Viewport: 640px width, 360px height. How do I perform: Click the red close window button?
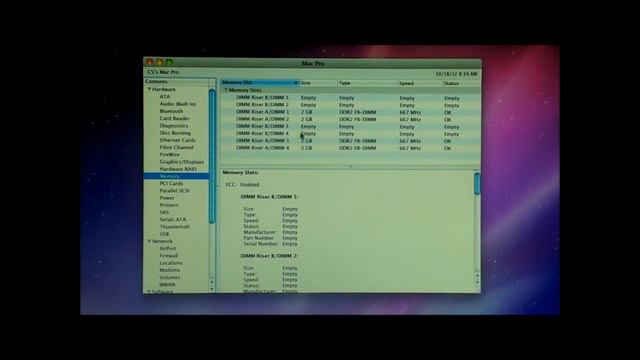pos(150,62)
